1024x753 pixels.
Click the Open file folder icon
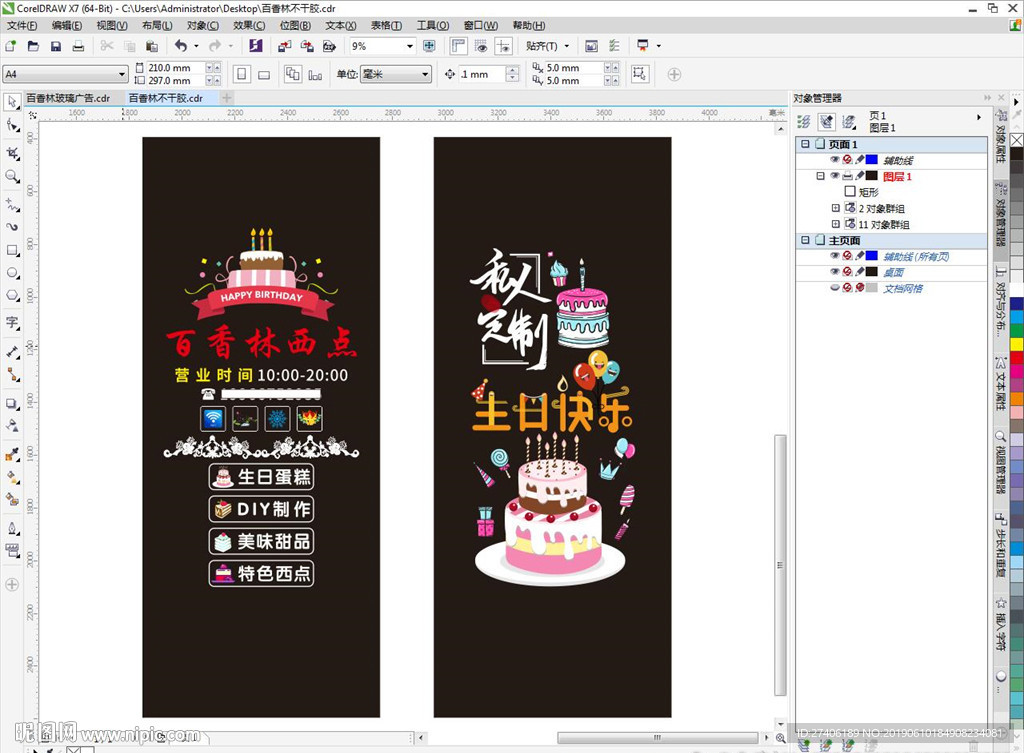pos(33,46)
